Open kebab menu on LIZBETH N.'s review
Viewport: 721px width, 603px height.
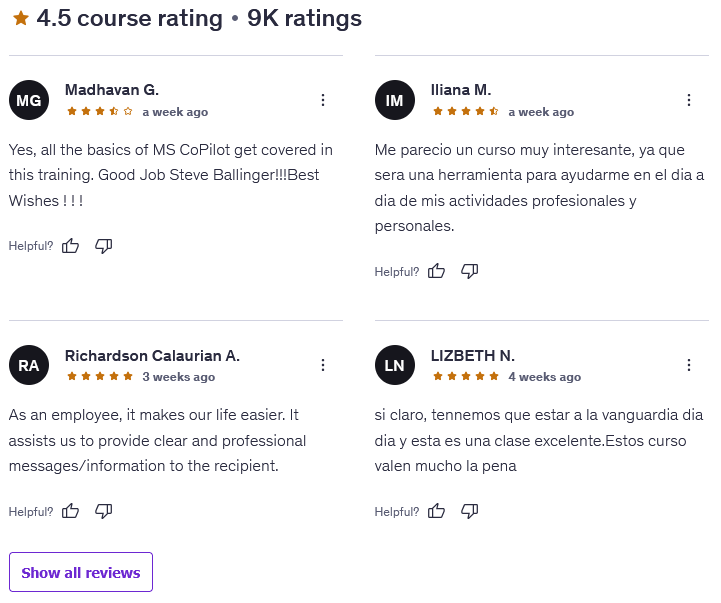tap(689, 365)
